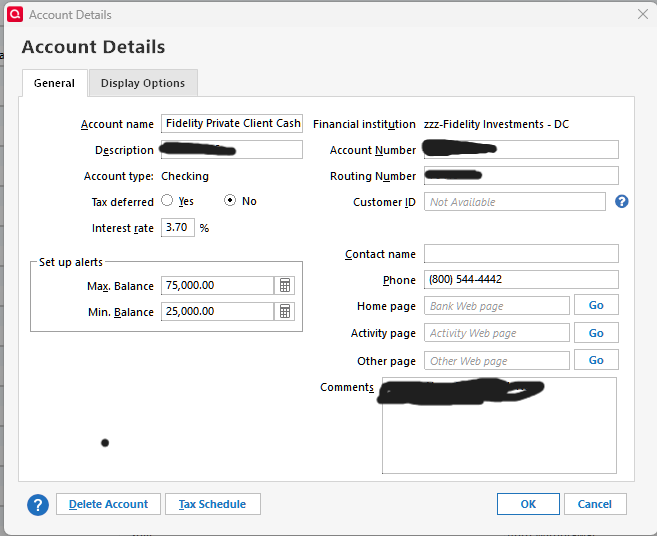Click the Customer ID field

click(515, 202)
